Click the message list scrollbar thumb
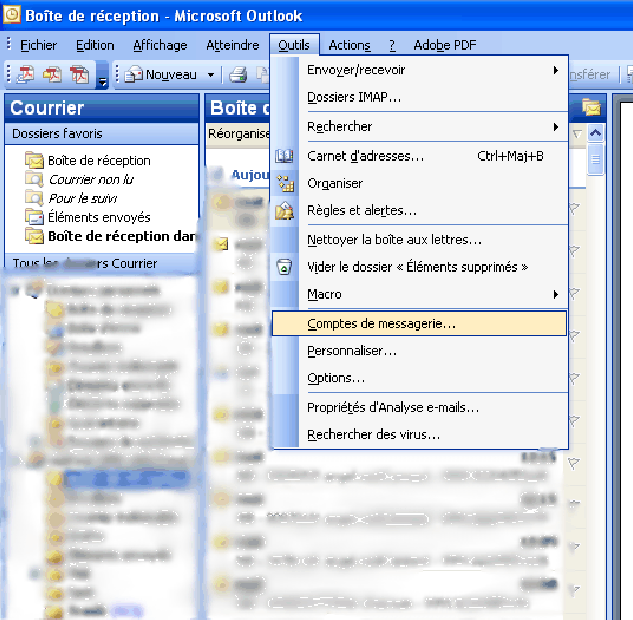Screen dimensions: 633x620 (595, 159)
